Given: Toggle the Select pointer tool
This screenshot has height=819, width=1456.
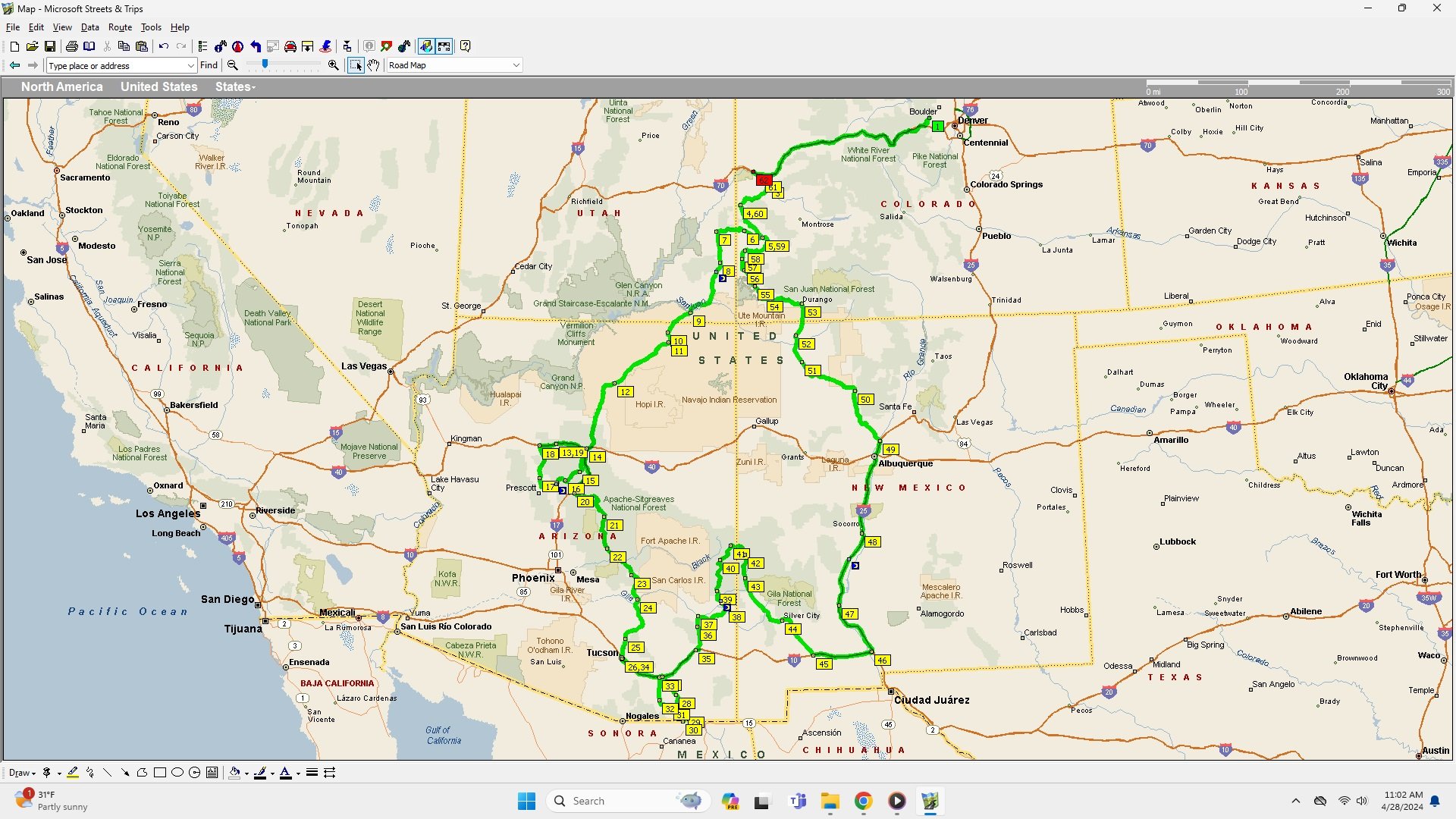Looking at the screenshot, I should click(x=356, y=65).
